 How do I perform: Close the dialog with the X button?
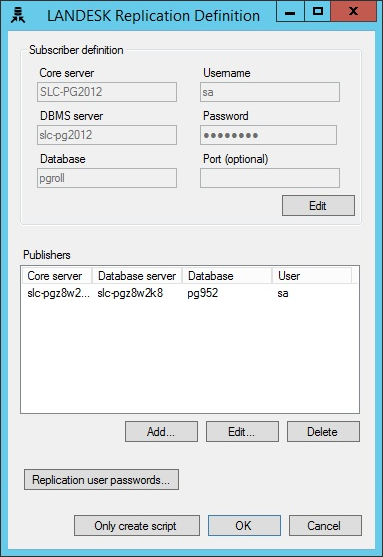[353, 11]
